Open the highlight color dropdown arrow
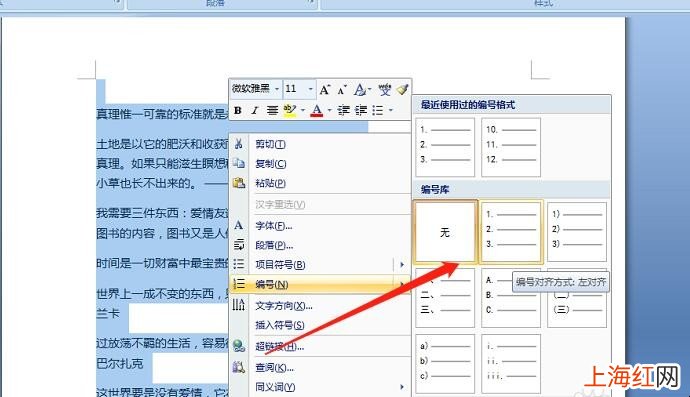 (x=302, y=110)
